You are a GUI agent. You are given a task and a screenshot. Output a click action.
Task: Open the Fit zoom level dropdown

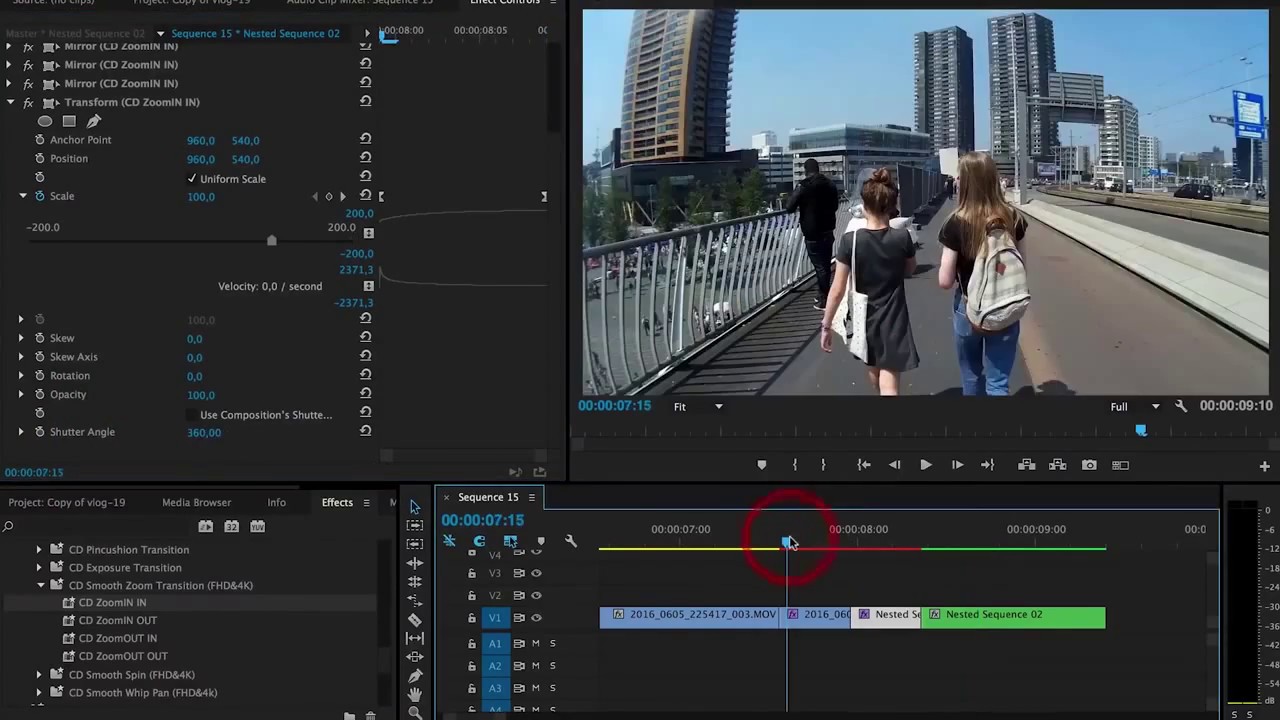pyautogui.click(x=698, y=407)
